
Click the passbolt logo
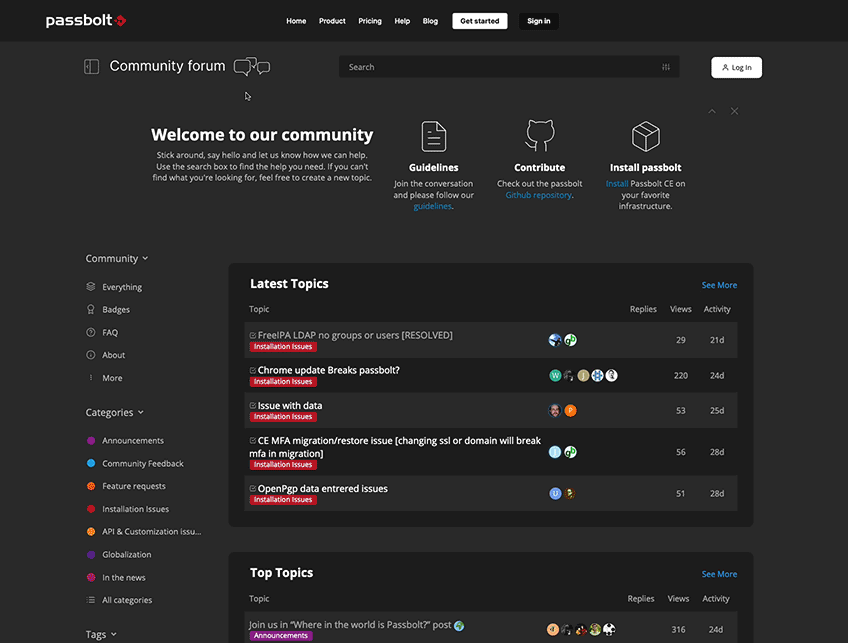86,21
